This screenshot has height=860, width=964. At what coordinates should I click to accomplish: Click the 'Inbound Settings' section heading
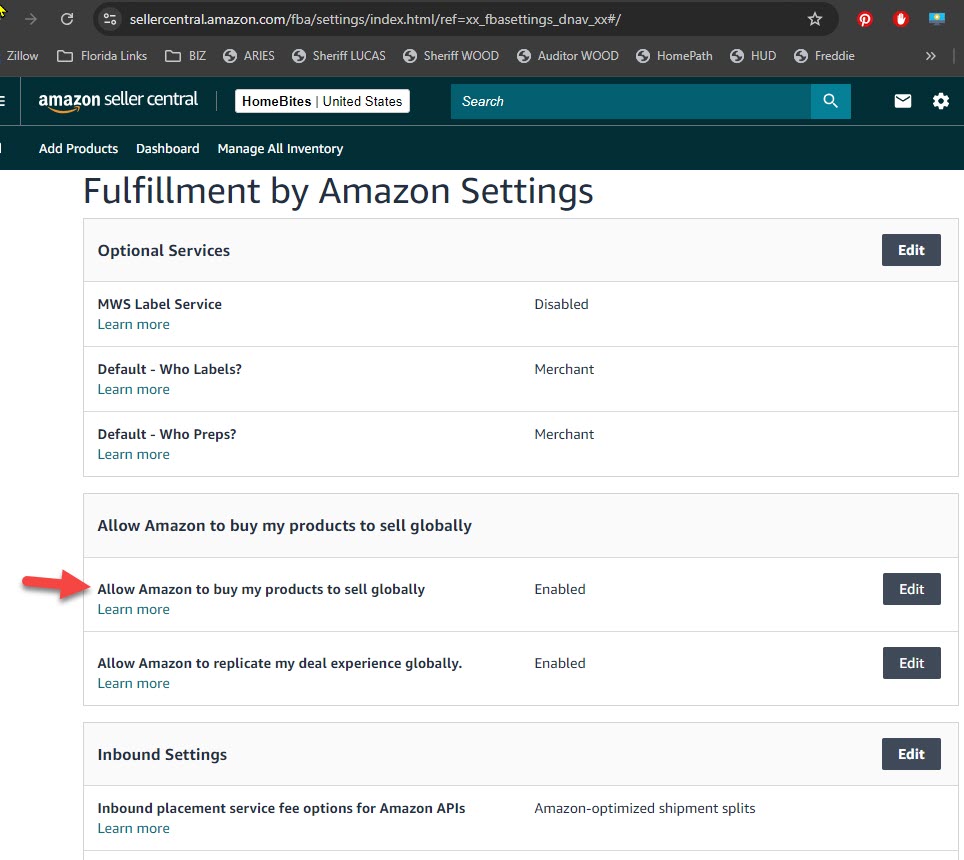pos(162,755)
